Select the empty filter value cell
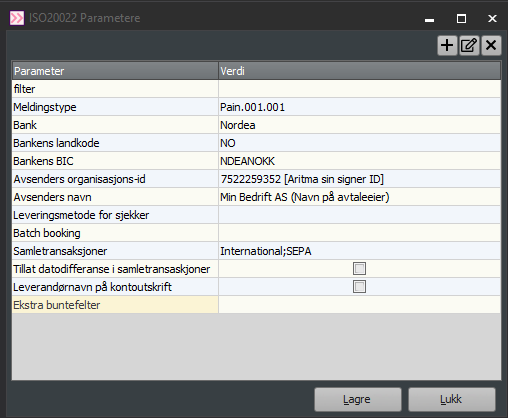Image resolution: width=508 pixels, height=418 pixels. point(360,89)
